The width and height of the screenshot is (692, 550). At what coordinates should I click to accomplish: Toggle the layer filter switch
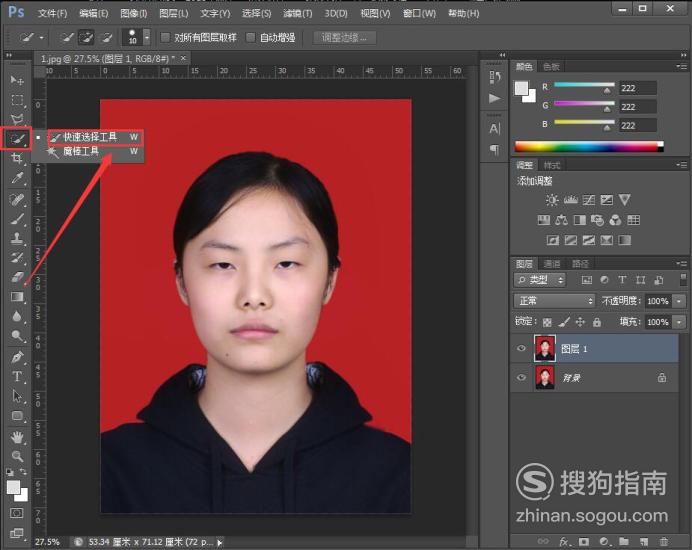tap(683, 280)
